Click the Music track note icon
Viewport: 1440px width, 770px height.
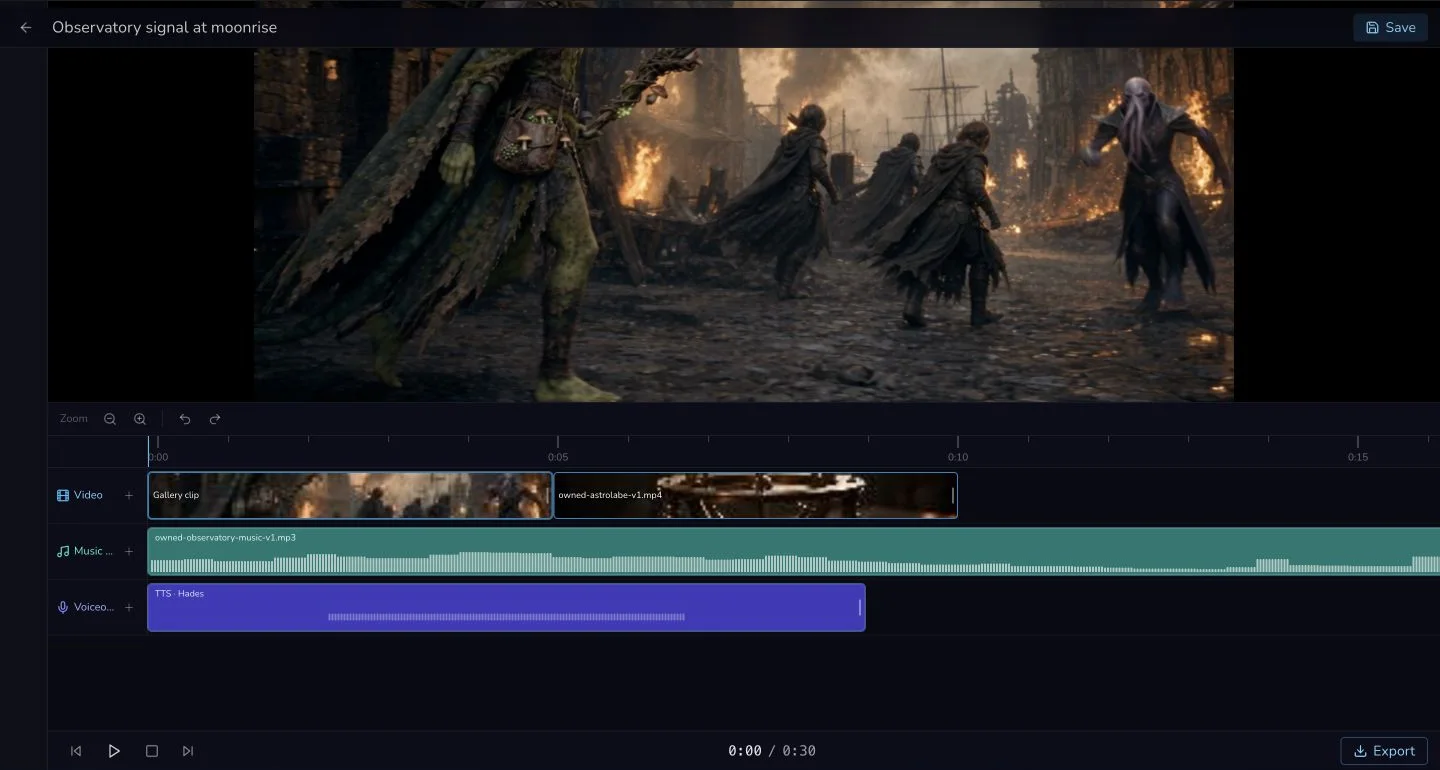63,551
